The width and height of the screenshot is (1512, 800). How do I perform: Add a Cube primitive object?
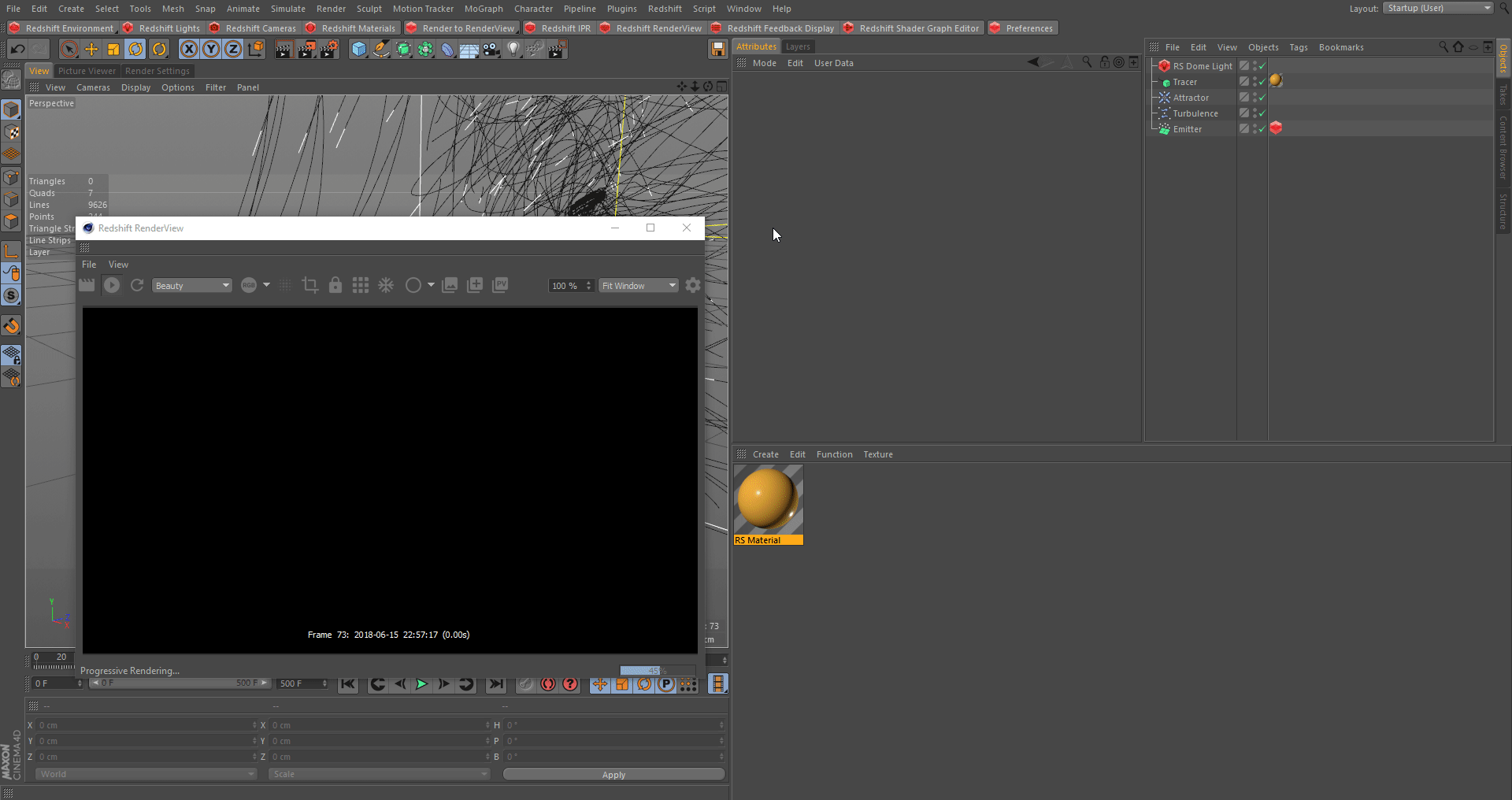tap(359, 50)
